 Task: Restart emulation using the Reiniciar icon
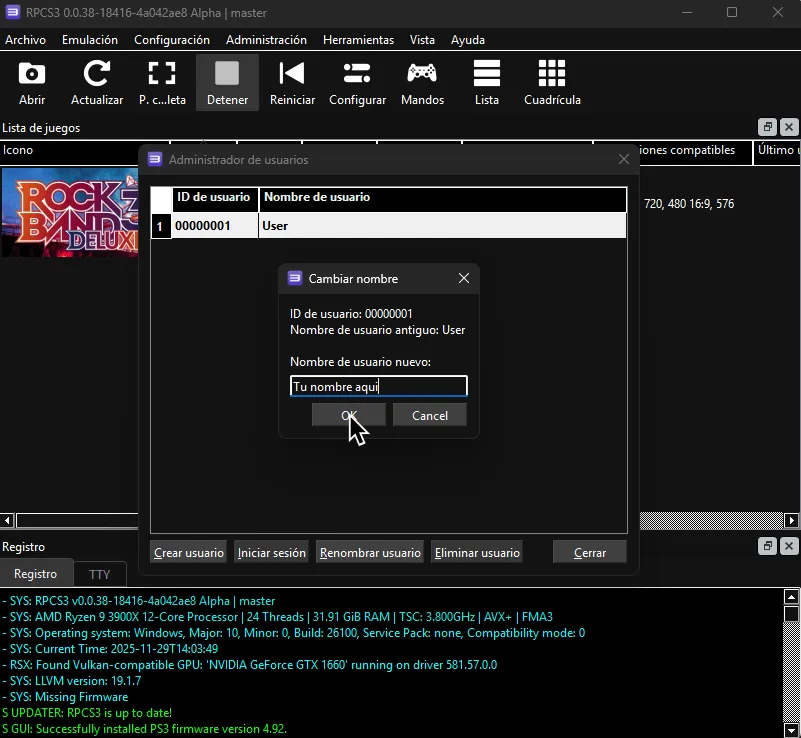point(292,80)
